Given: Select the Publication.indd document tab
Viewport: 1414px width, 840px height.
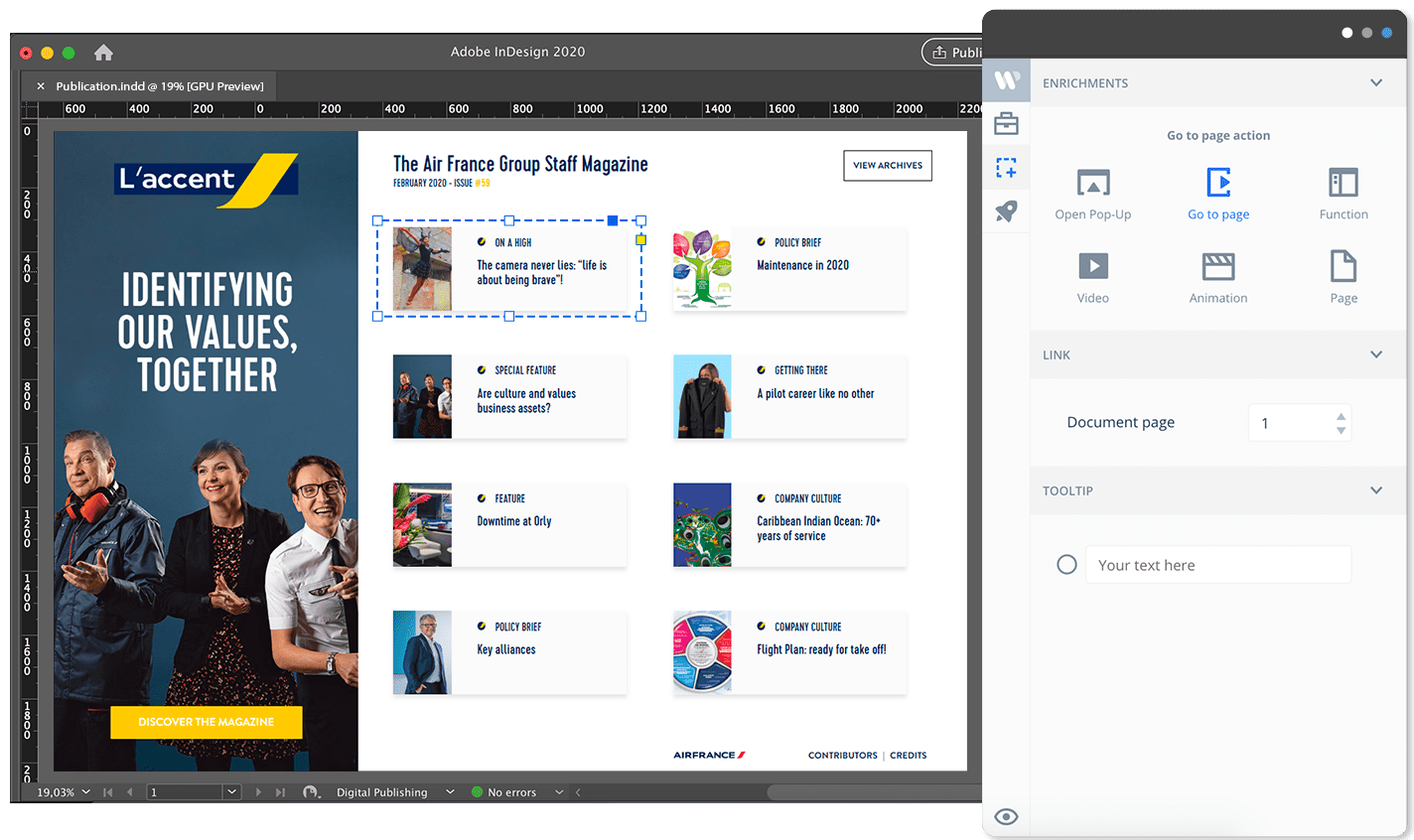Looking at the screenshot, I should (159, 86).
